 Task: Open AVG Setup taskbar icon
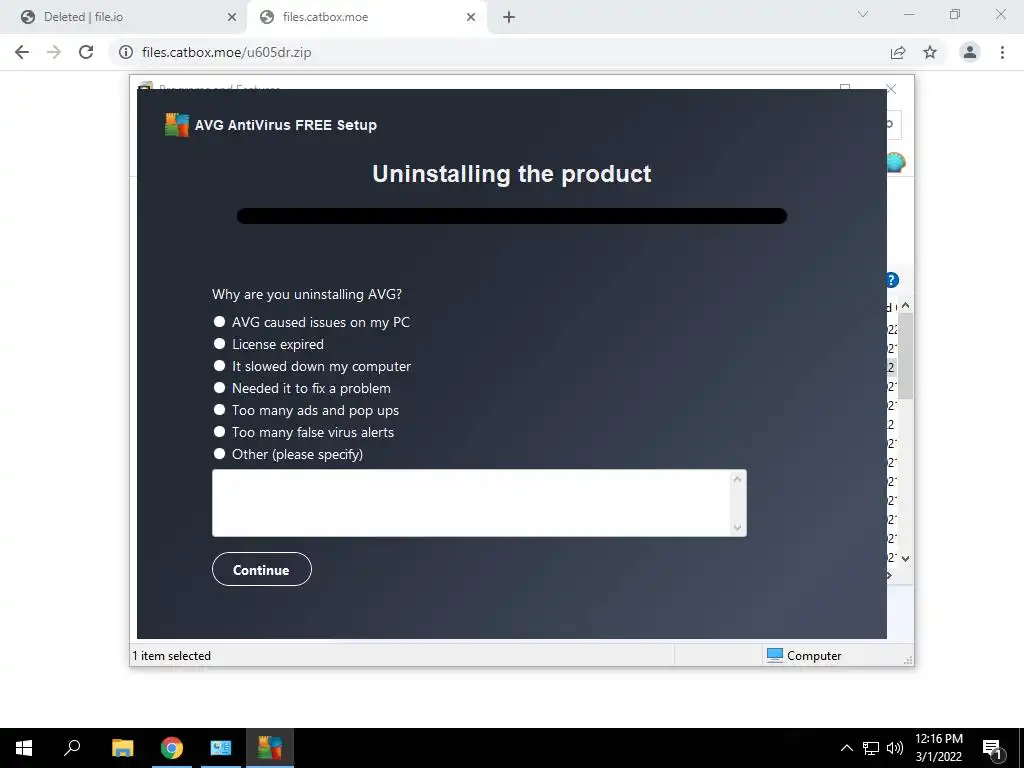(x=270, y=748)
